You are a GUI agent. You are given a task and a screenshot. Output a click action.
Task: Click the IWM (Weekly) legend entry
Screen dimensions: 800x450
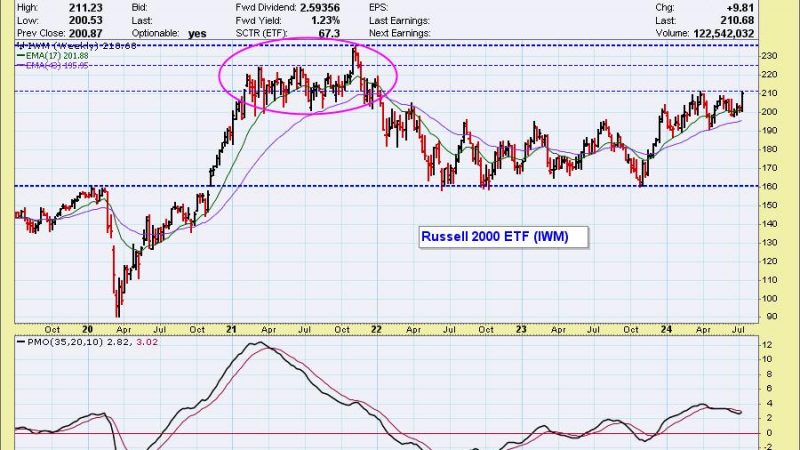point(77,46)
